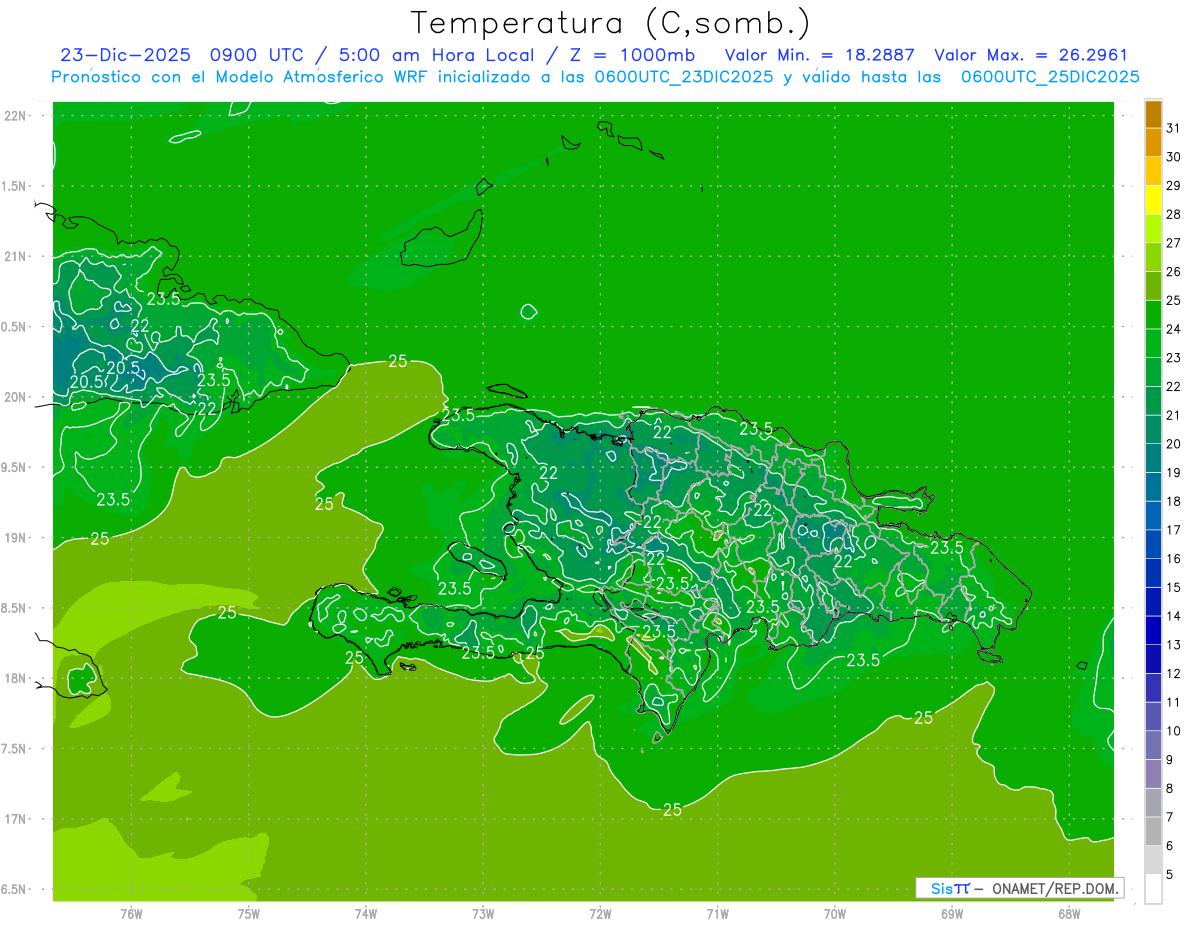This screenshot has height=927, width=1200.
Task: Click the white legend swatch below 5
Action: point(1153,889)
